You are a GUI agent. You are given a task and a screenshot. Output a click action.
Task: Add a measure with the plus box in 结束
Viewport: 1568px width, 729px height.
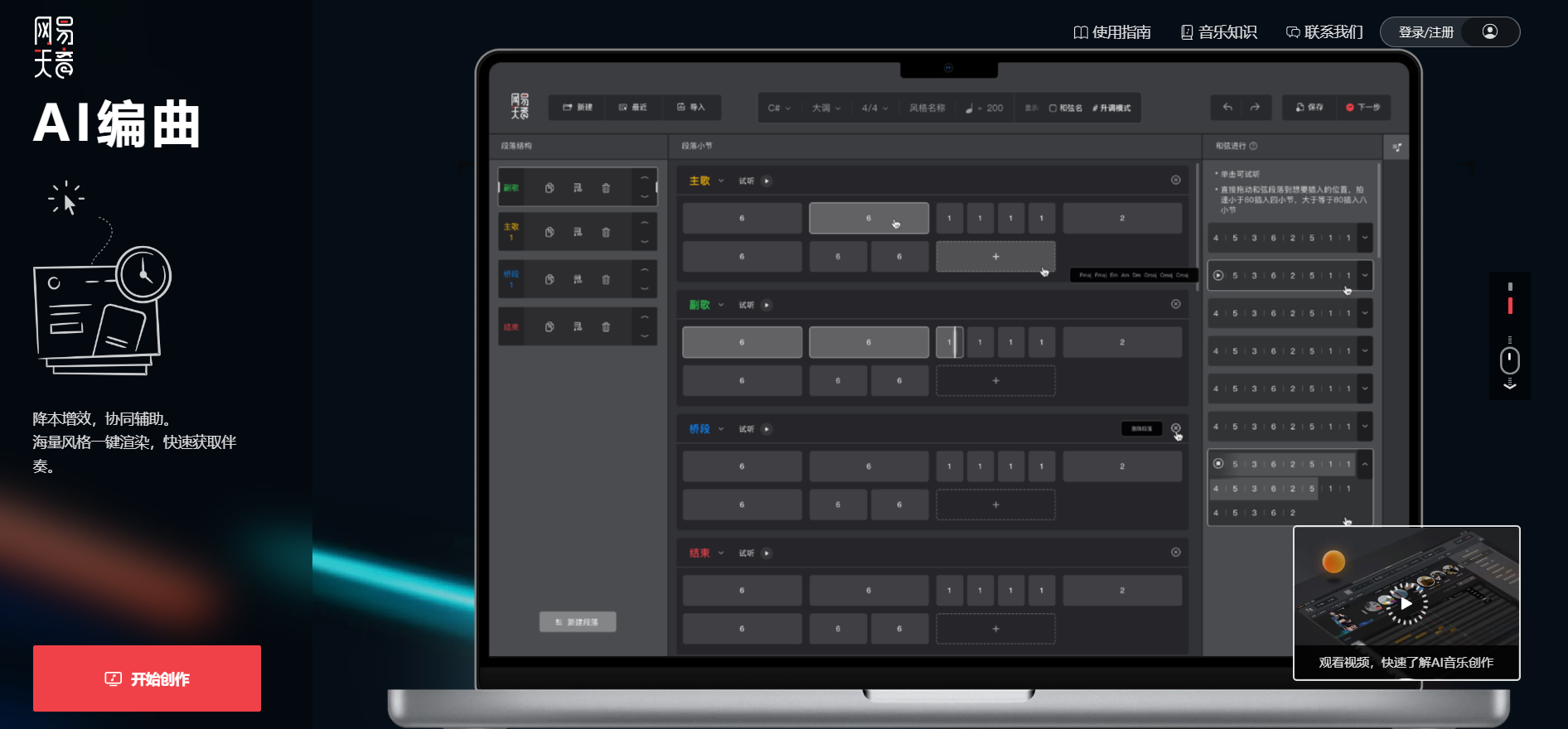995,629
